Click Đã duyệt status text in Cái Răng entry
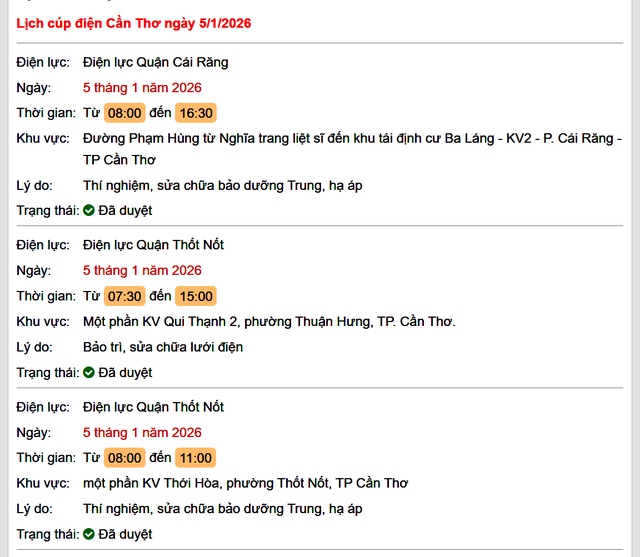This screenshot has width=640, height=557. click(x=125, y=211)
